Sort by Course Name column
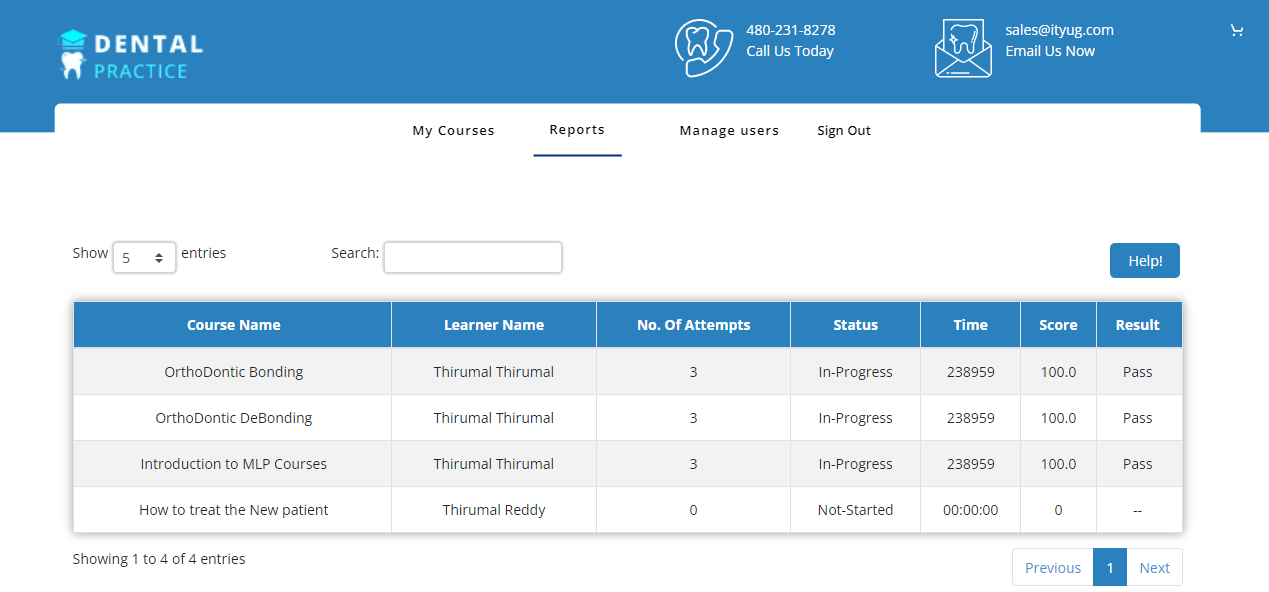The height and width of the screenshot is (592, 1269). tap(233, 325)
